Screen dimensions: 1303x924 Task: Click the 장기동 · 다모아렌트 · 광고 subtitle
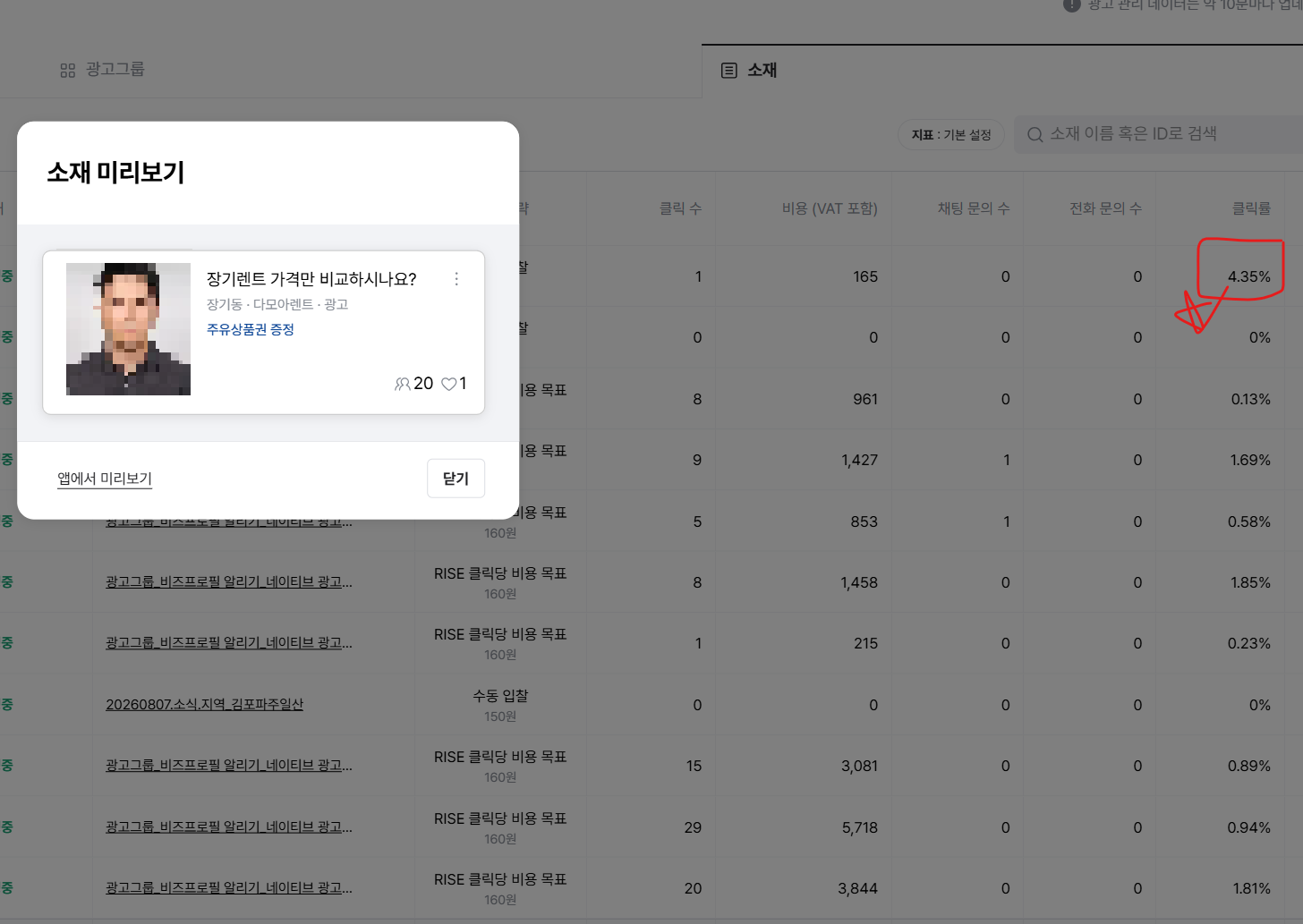pos(277,304)
